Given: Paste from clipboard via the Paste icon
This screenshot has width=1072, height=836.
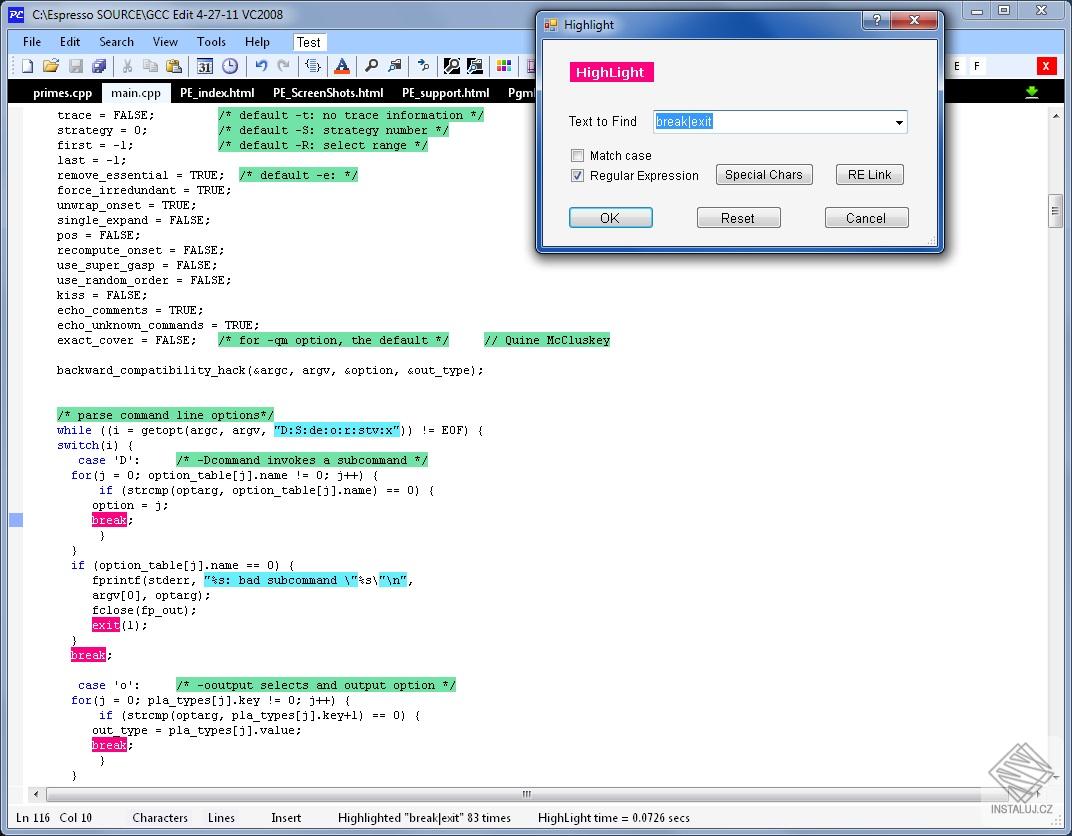Looking at the screenshot, I should (x=173, y=66).
